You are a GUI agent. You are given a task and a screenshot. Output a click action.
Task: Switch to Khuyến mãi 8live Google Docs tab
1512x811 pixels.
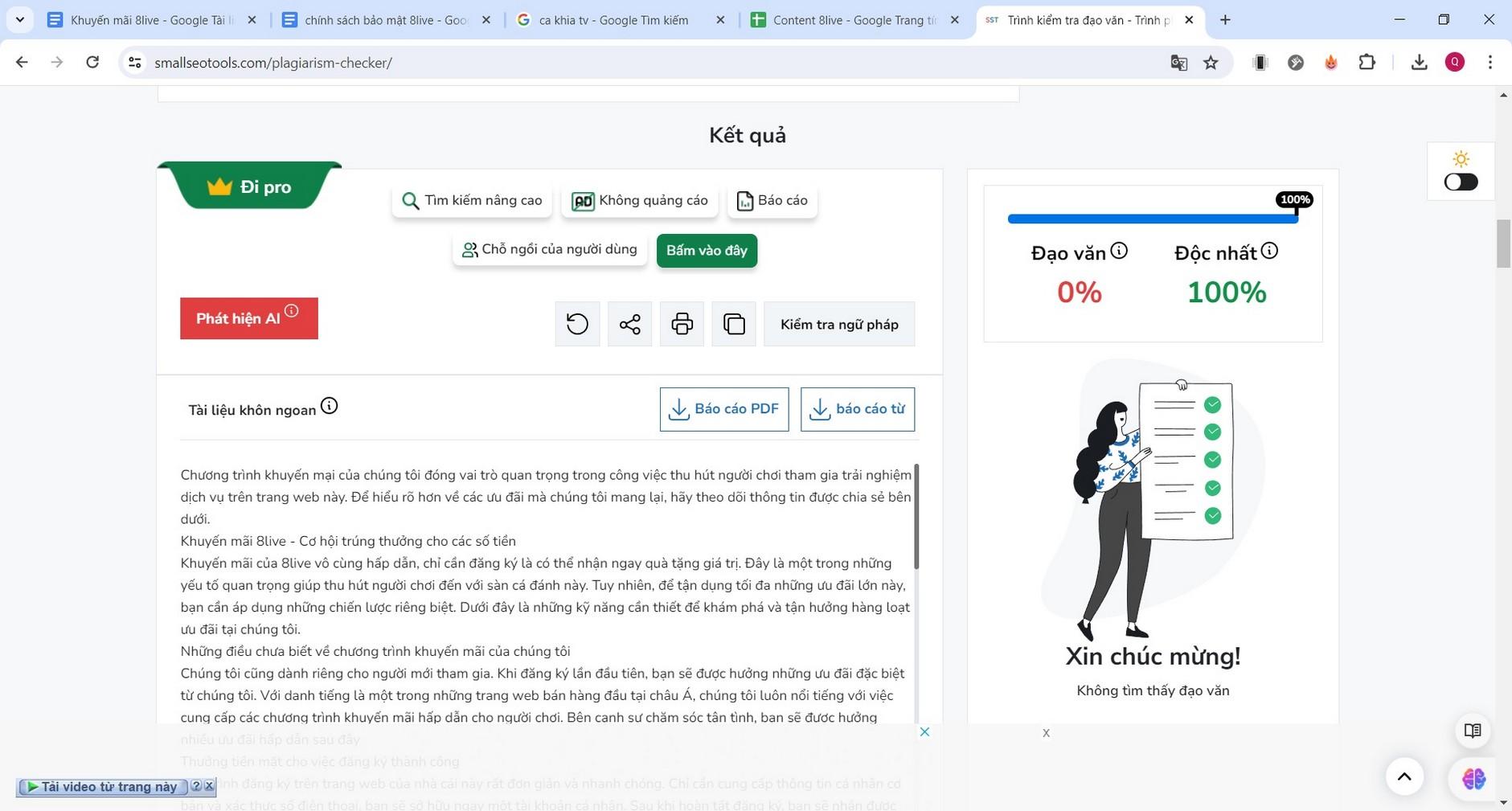tap(151, 20)
